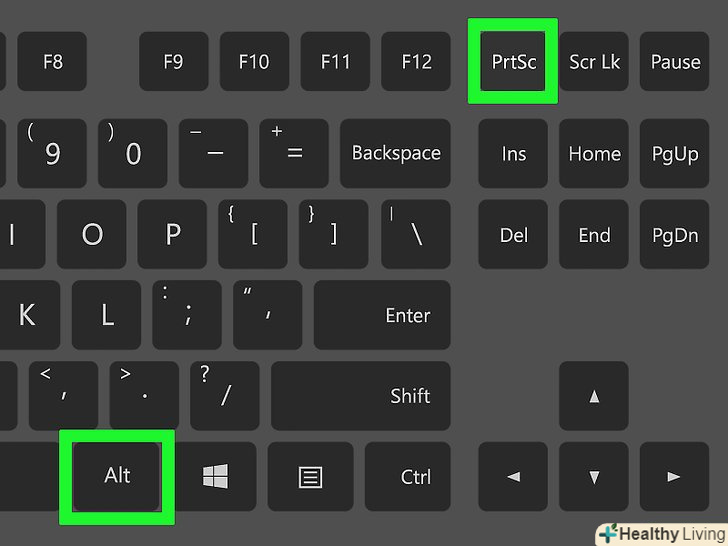Image resolution: width=728 pixels, height=546 pixels.
Task: Click the Ctrl key
Action: pos(408,476)
